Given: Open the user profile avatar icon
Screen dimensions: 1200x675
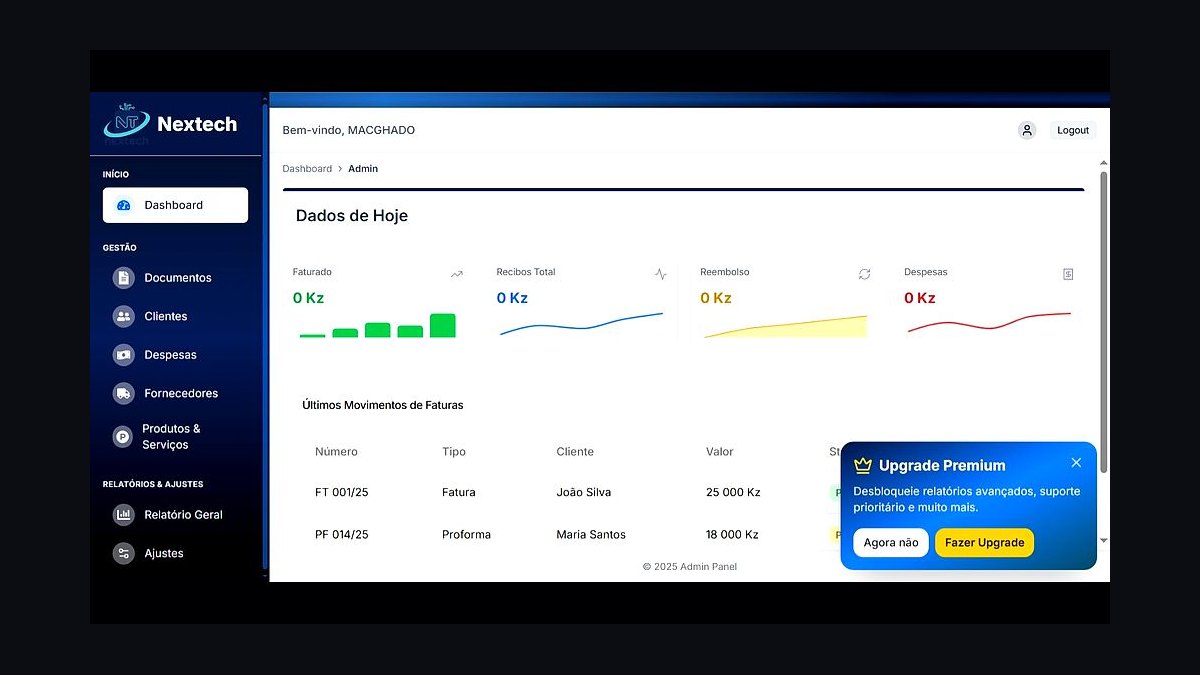Looking at the screenshot, I should (1027, 130).
